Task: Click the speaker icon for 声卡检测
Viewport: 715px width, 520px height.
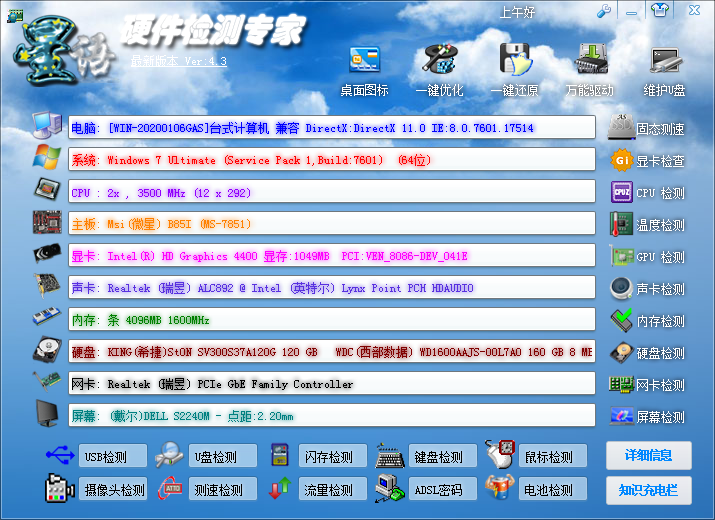Action: click(622, 288)
